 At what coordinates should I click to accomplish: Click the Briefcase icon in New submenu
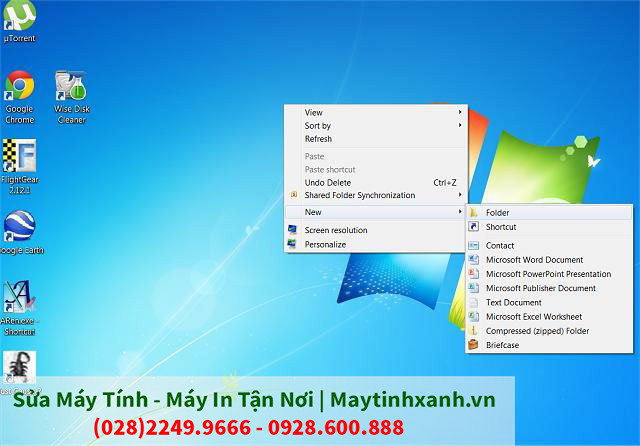[x=473, y=345]
